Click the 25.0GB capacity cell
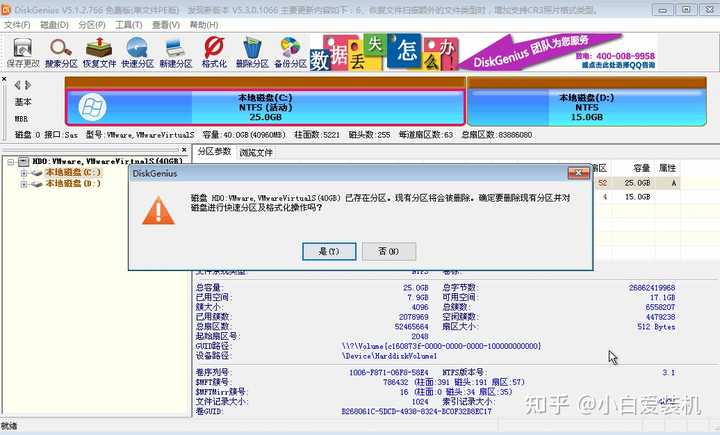Screen dimensions: 720x435 click(637, 183)
